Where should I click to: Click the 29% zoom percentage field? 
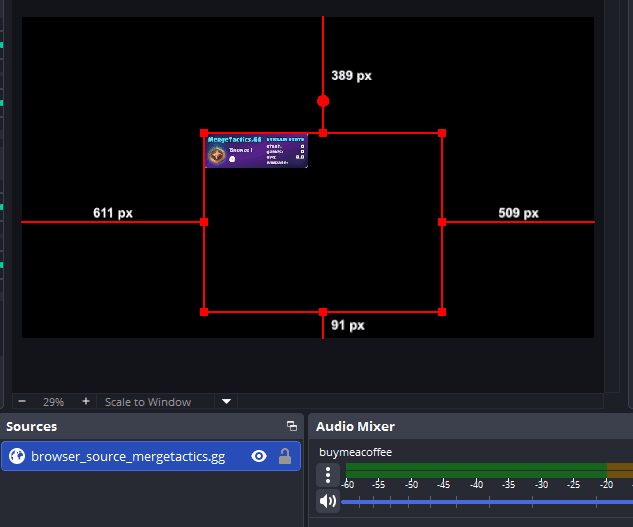(53, 402)
